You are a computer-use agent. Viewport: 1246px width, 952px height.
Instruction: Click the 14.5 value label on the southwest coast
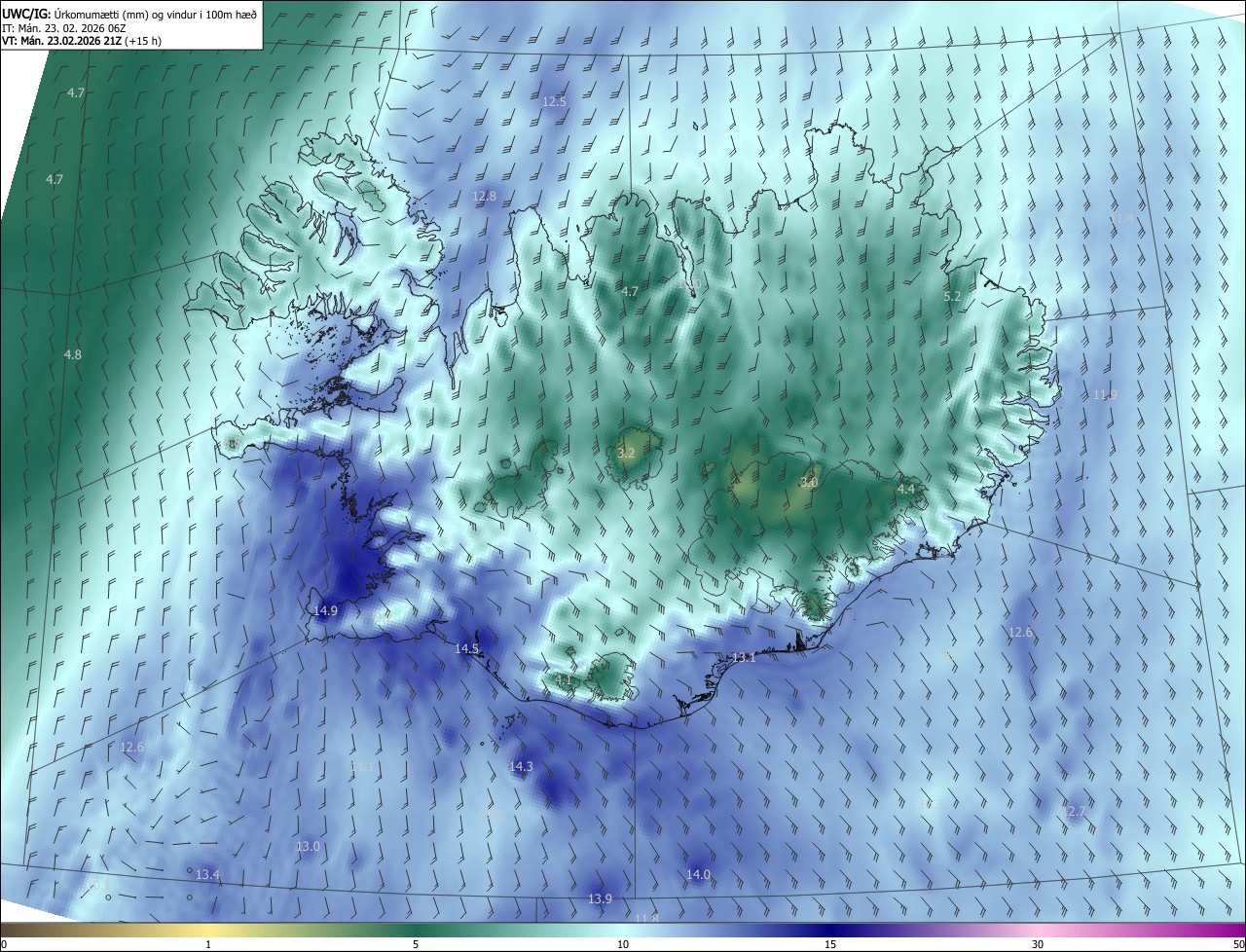tap(467, 648)
